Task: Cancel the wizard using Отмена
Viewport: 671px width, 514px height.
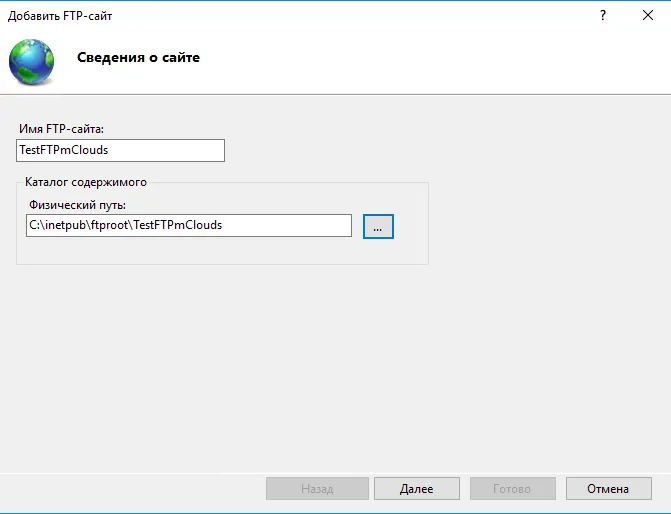Action: point(609,489)
